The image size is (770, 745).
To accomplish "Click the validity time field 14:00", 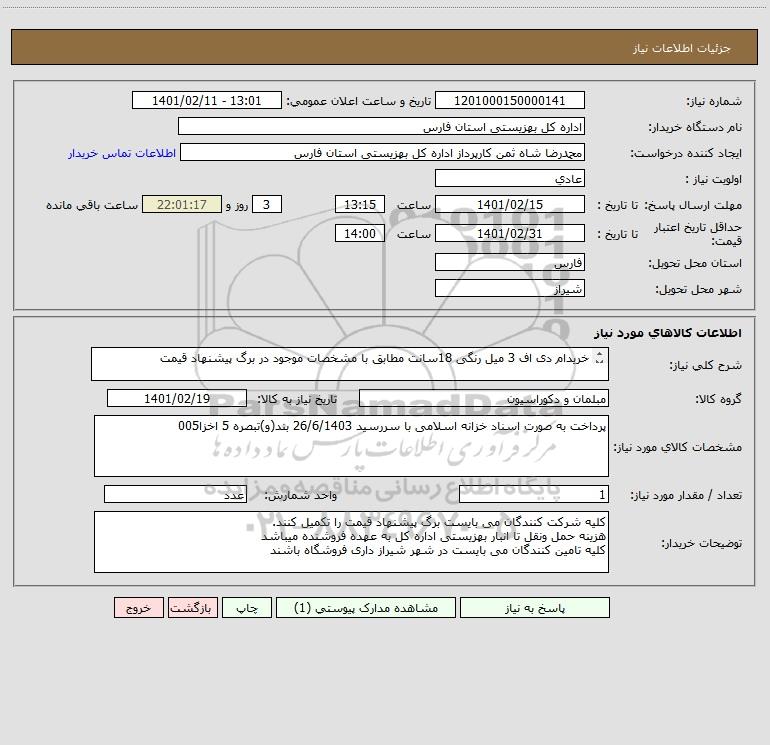I will click(359, 233).
